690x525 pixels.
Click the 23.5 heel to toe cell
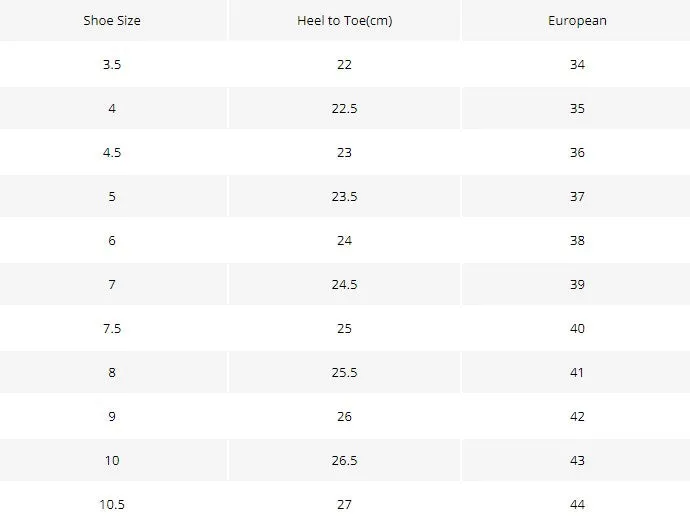coord(345,196)
